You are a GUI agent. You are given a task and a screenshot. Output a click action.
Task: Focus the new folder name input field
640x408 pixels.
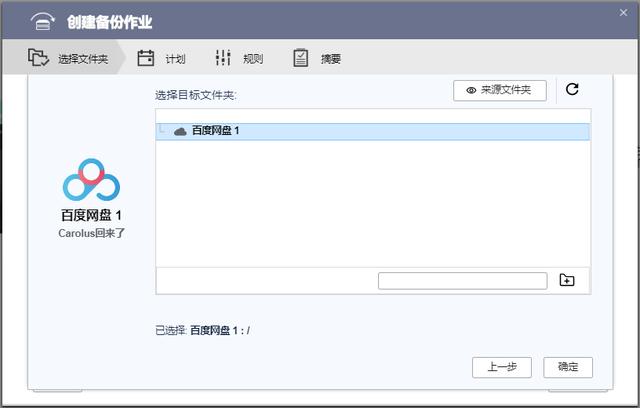click(462, 281)
